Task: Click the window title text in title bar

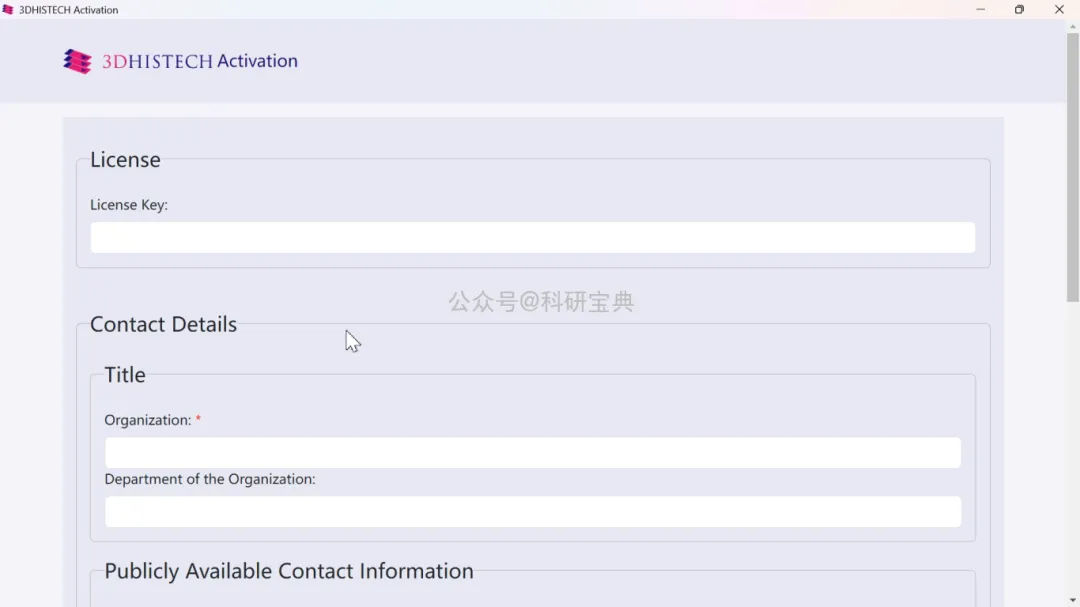Action: coord(68,10)
